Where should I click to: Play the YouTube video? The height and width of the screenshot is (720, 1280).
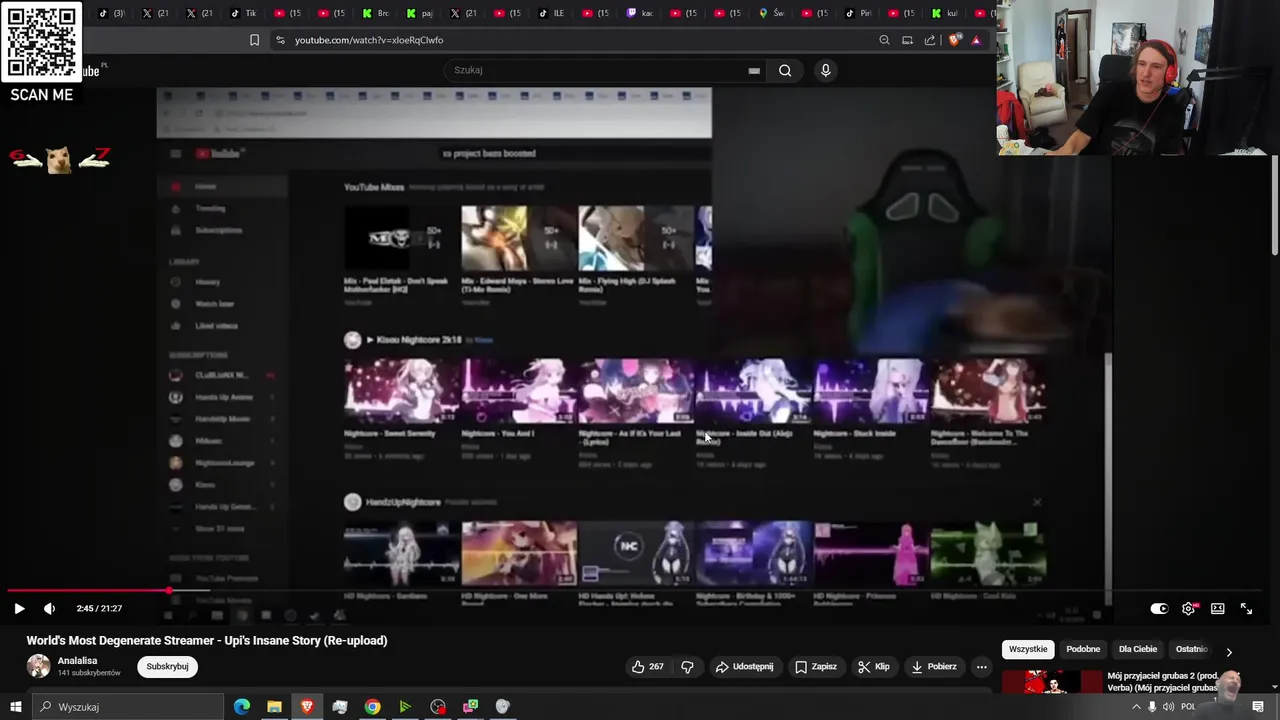pyautogui.click(x=19, y=608)
